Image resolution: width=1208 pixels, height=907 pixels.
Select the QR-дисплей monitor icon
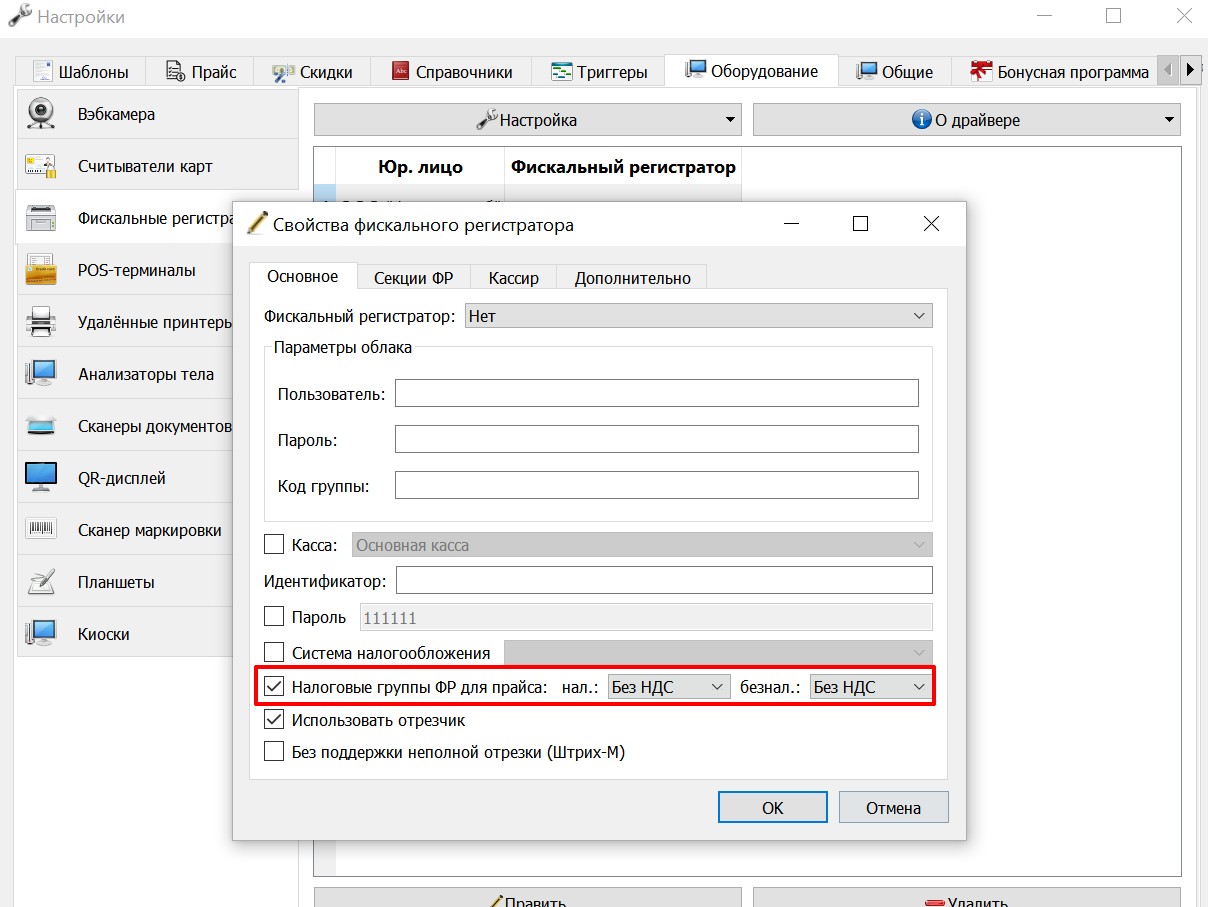click(x=41, y=478)
